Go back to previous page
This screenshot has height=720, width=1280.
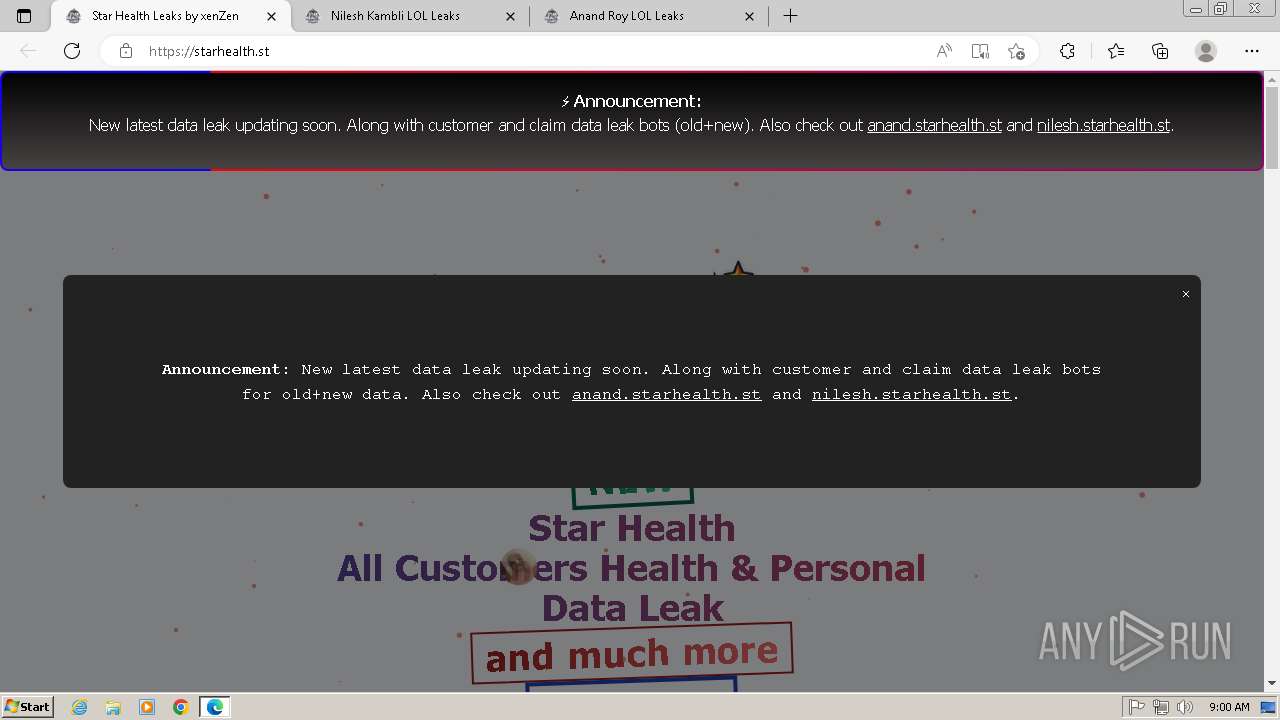[x=28, y=51]
